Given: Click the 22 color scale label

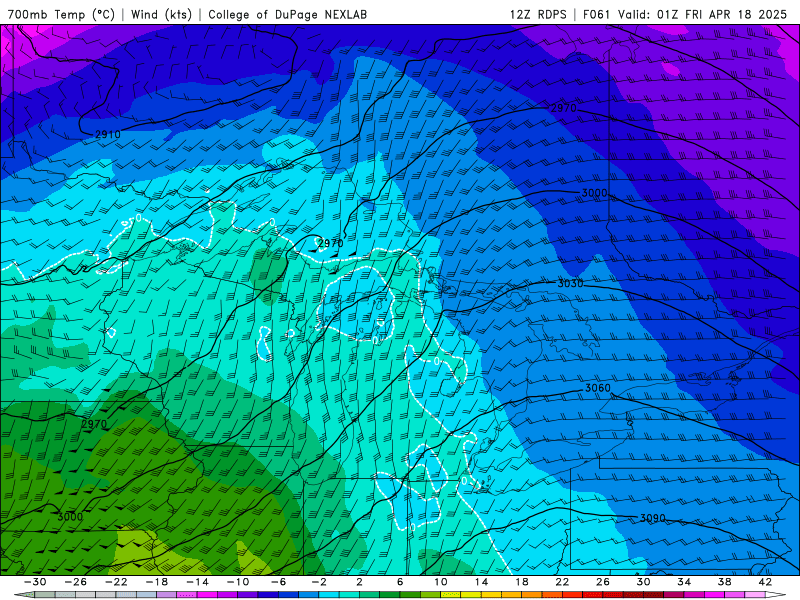Looking at the screenshot, I should (562, 582).
